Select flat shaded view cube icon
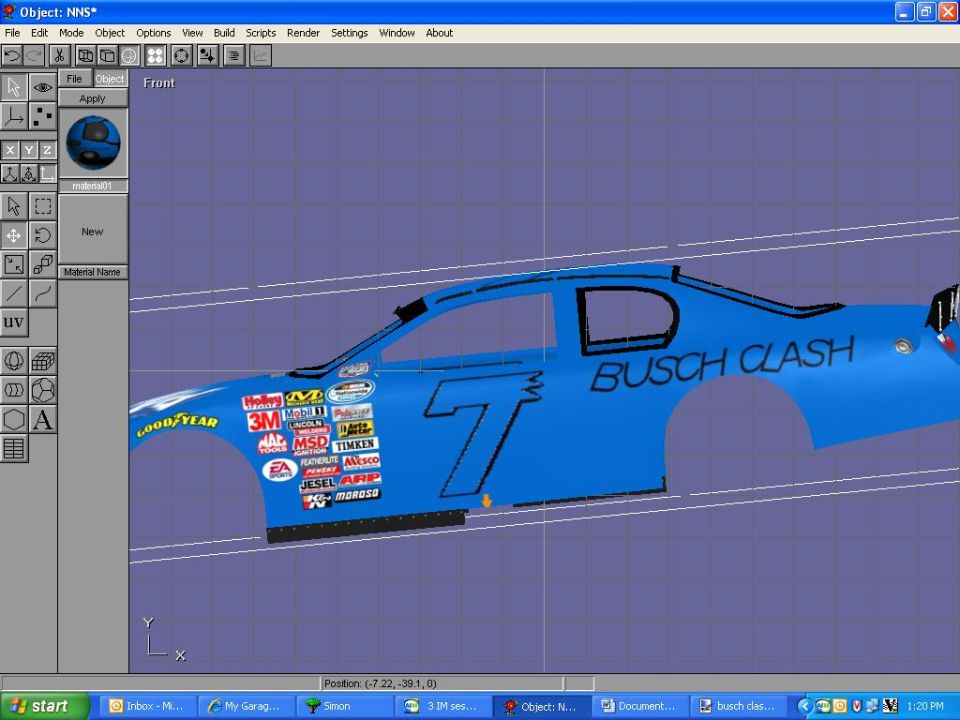Viewport: 960px width, 720px height. tap(107, 56)
